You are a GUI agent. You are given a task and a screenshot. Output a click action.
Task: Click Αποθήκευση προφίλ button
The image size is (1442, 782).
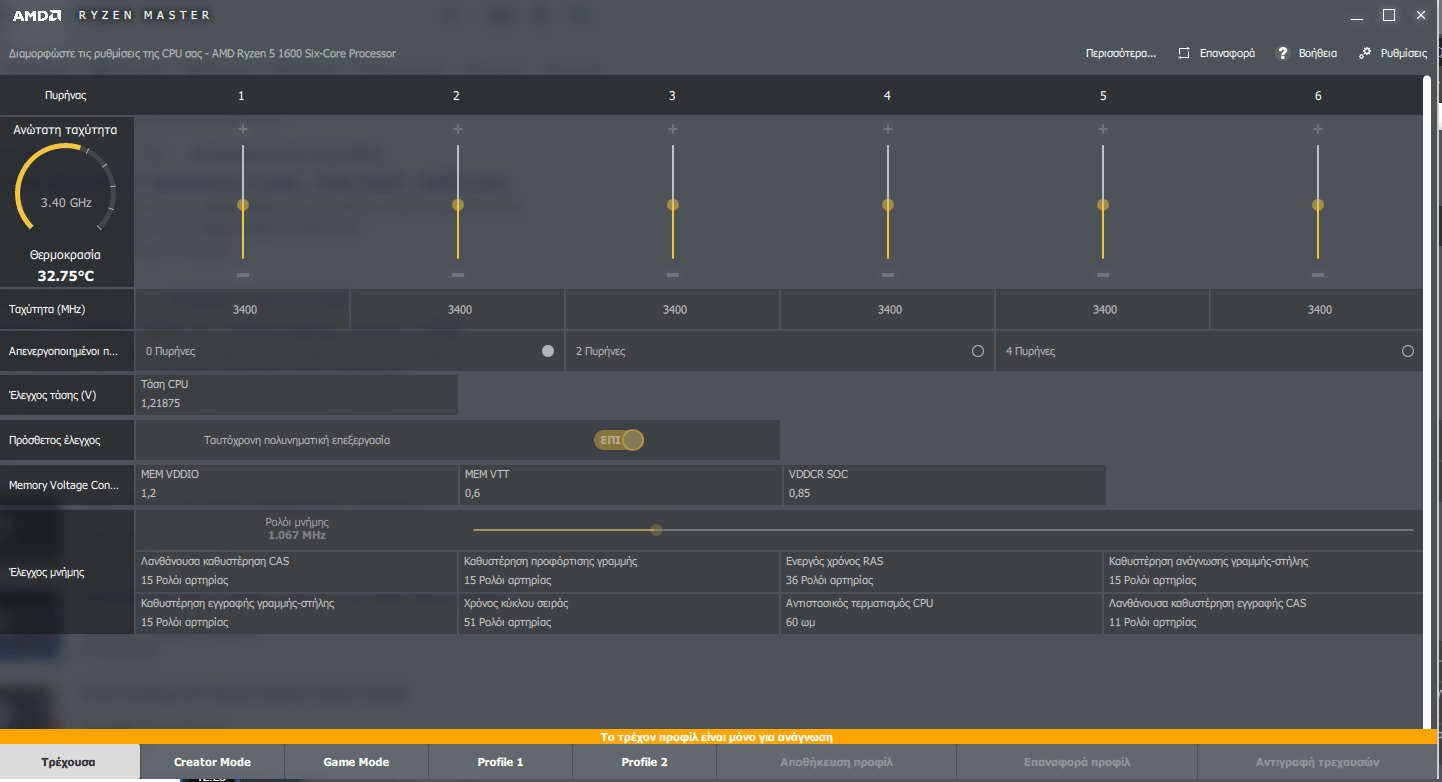pos(836,762)
